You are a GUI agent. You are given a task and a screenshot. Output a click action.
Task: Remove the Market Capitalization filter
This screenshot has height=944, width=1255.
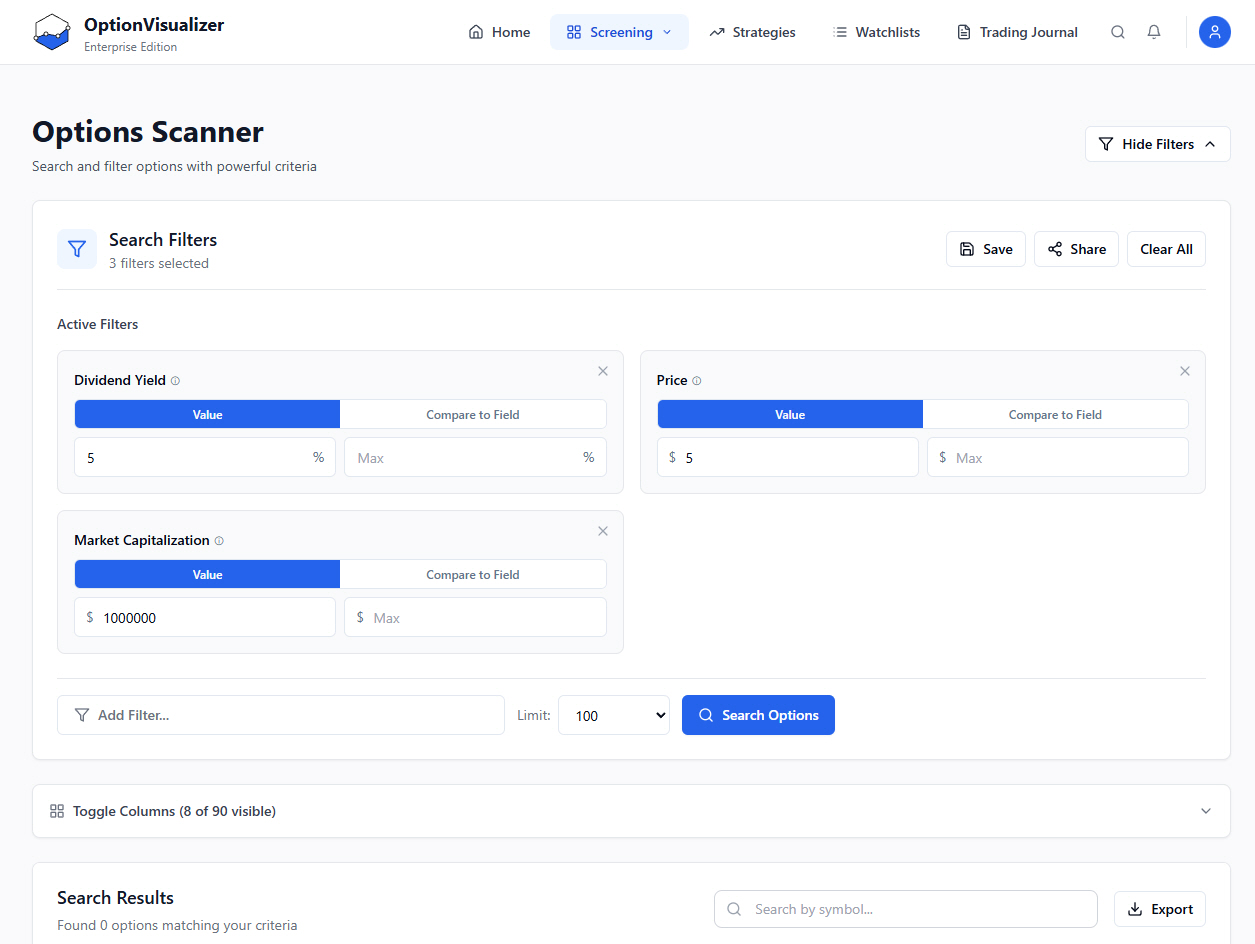coord(603,531)
